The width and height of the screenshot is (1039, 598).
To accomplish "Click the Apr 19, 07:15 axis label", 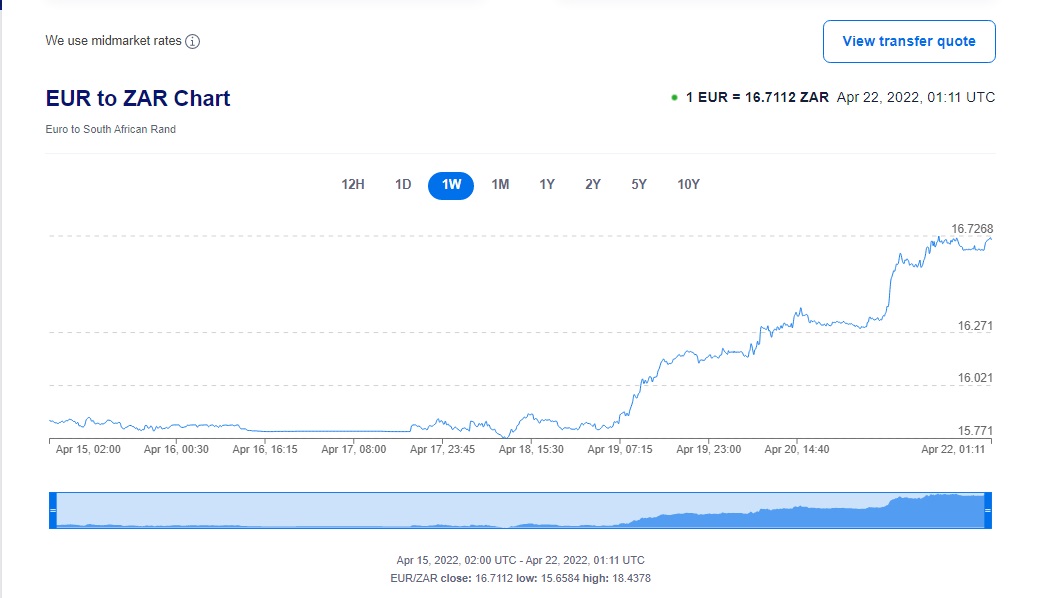I will pyautogui.click(x=620, y=450).
